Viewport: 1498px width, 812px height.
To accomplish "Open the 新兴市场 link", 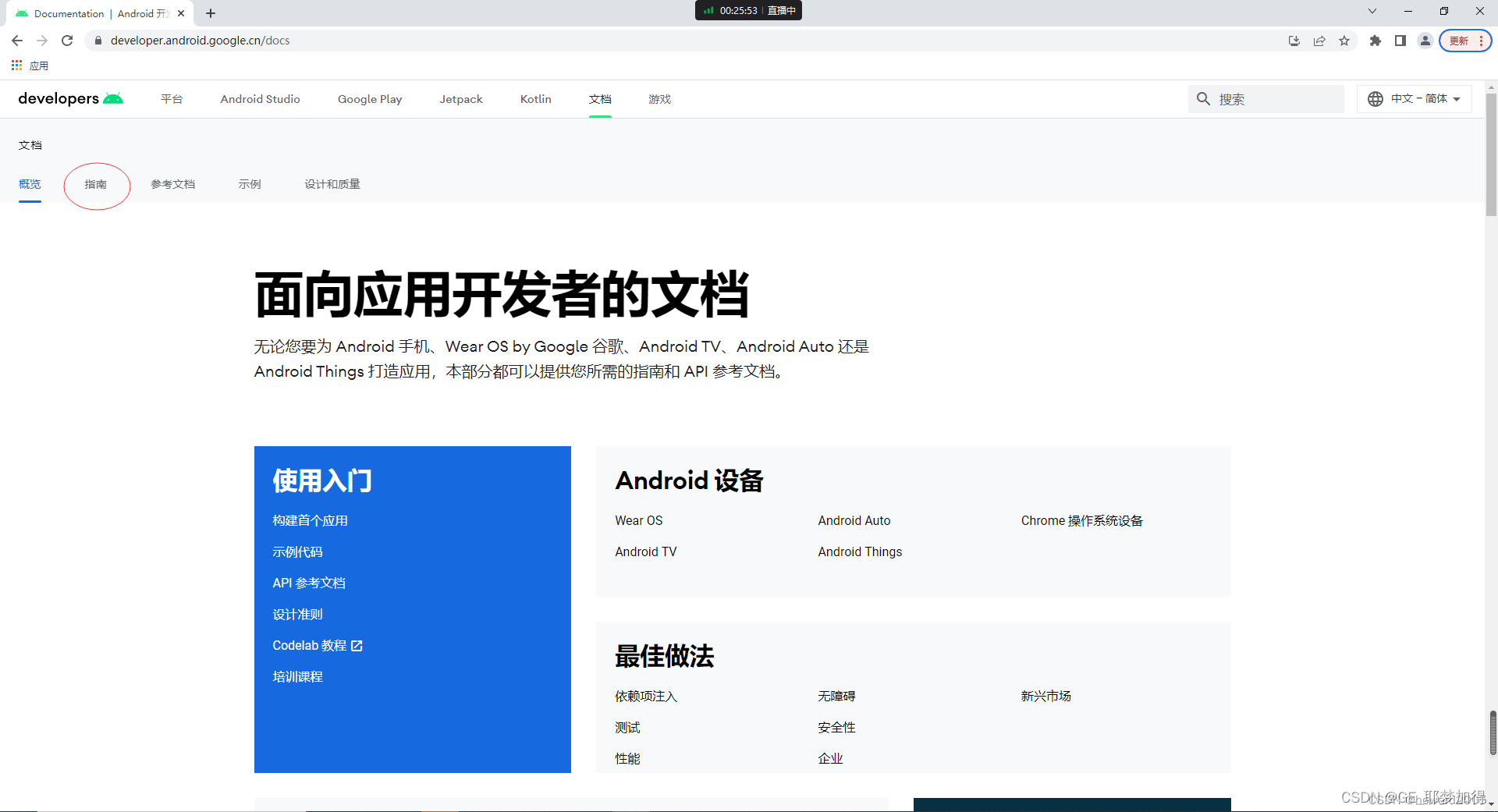I will coord(1045,696).
